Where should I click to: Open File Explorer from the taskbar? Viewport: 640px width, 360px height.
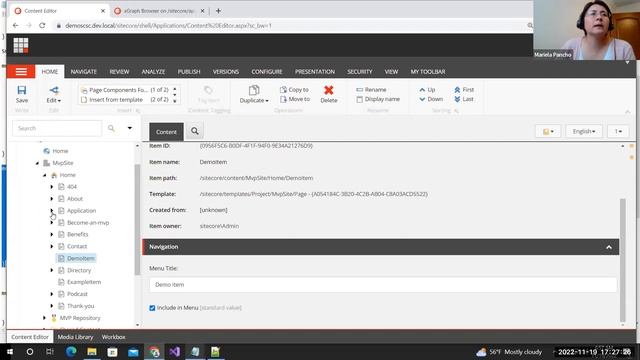click(92, 352)
